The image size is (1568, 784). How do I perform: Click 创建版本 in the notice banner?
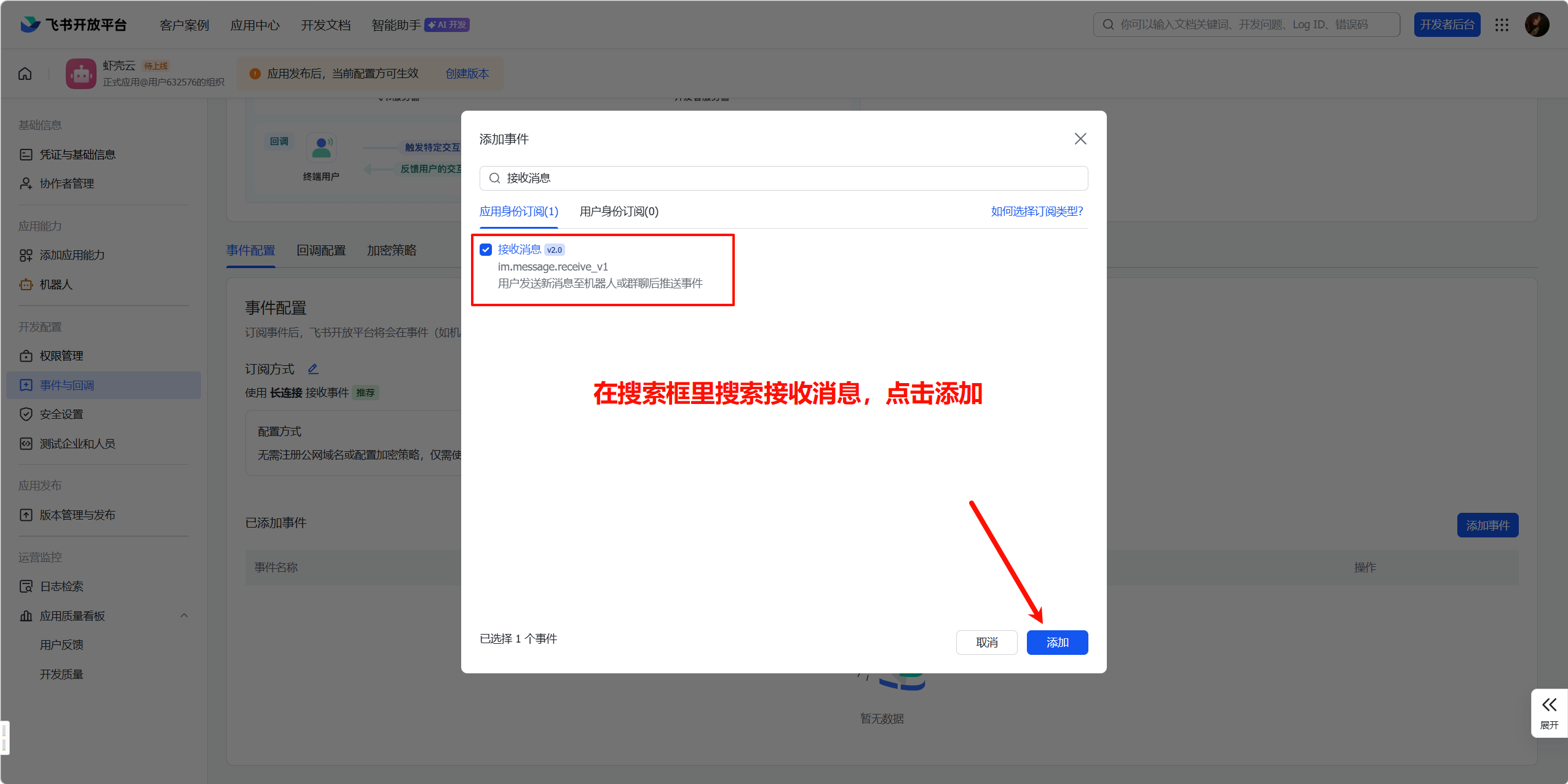467,73
